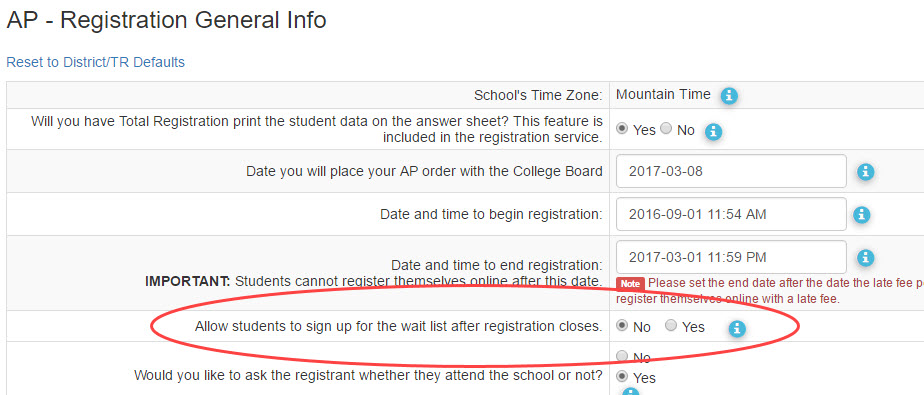
Task: Click the Mountain Time time zone value
Action: [663, 94]
